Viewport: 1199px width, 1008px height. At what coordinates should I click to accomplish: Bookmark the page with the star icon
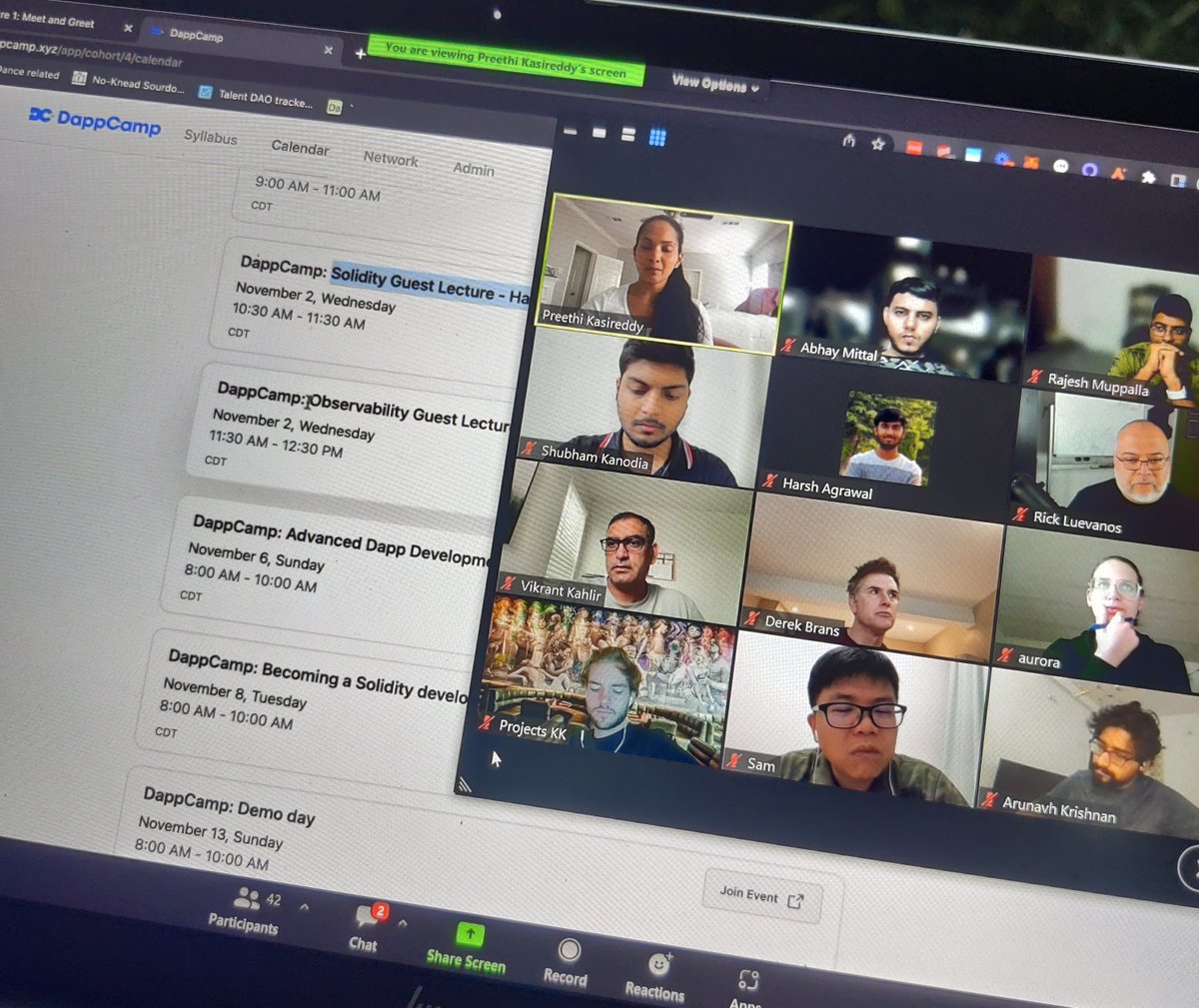pos(878,144)
